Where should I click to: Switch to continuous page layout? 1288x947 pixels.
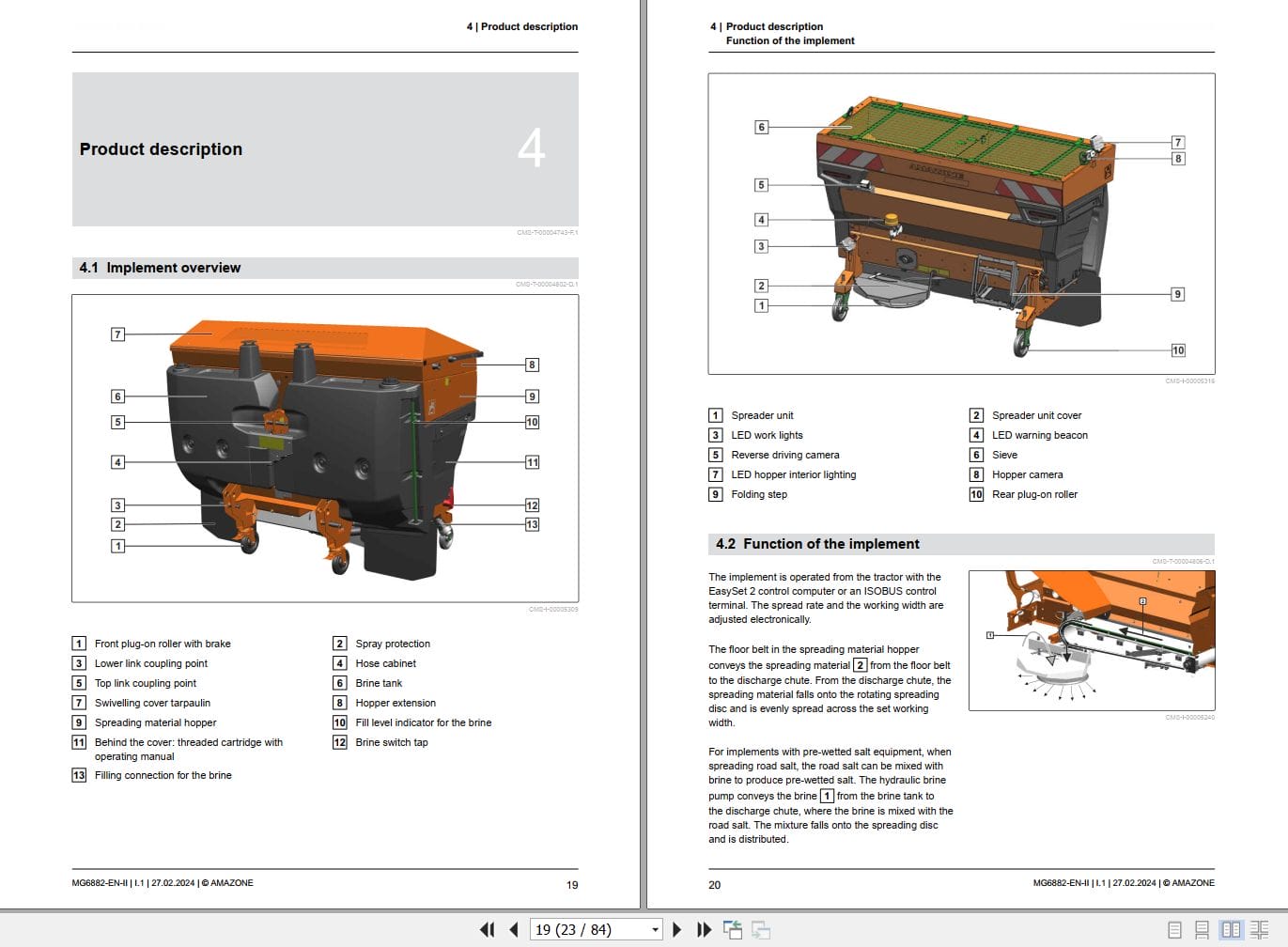(x=1202, y=930)
